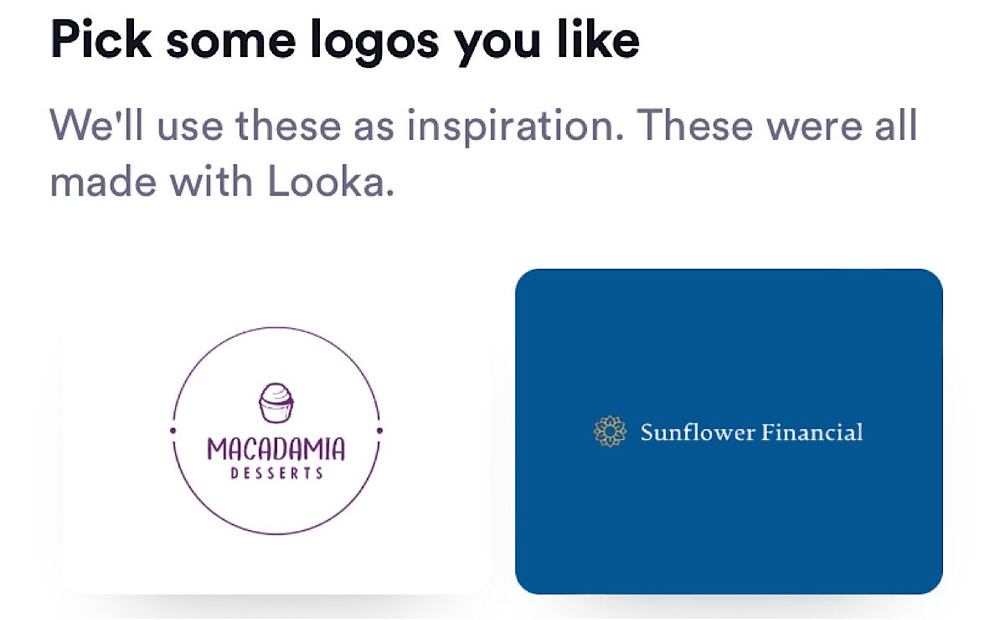Click the word Looka in the subtitle
The width and height of the screenshot is (1005, 620).
[x=324, y=182]
